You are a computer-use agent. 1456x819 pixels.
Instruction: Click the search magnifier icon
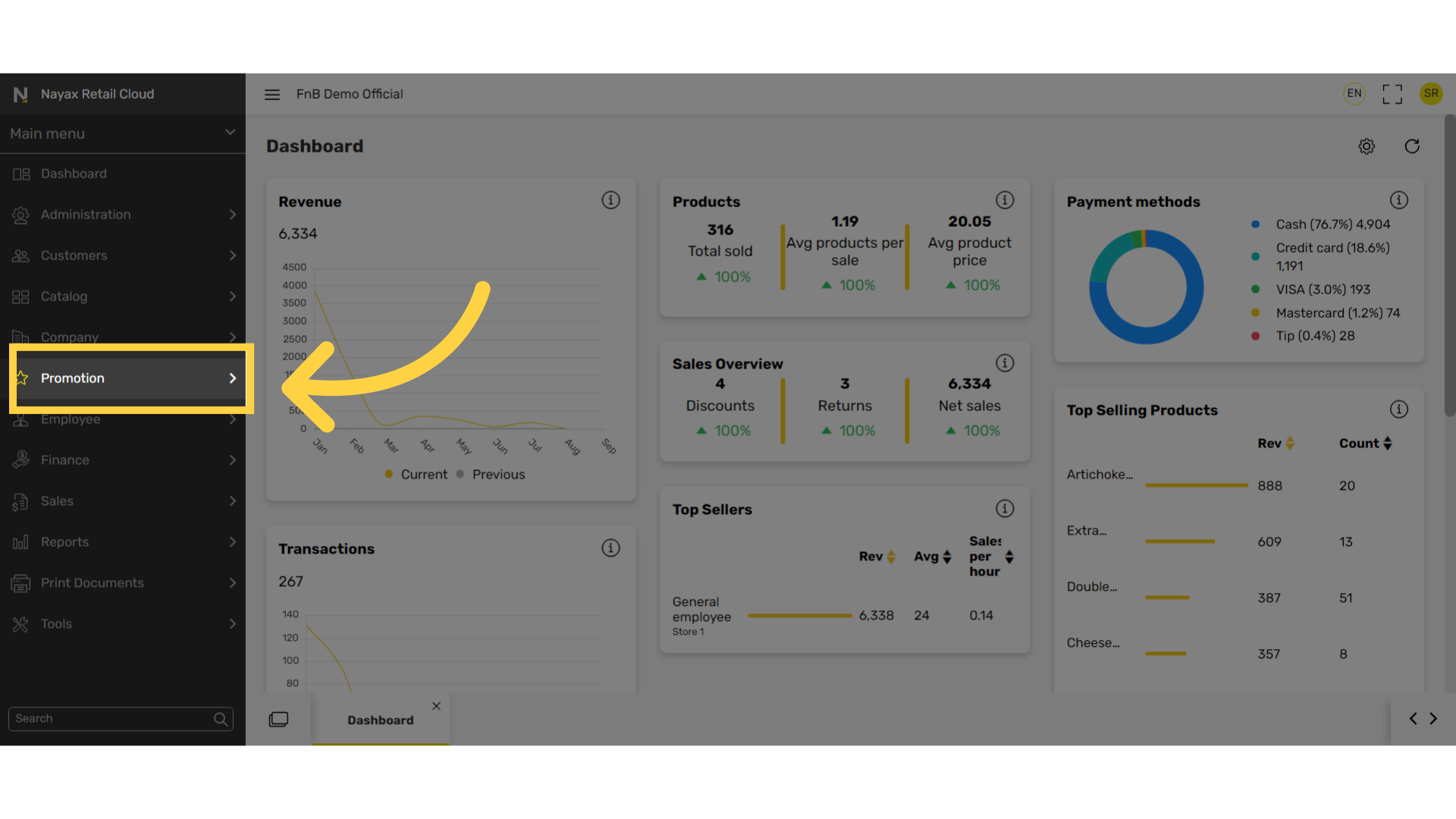[x=221, y=719]
